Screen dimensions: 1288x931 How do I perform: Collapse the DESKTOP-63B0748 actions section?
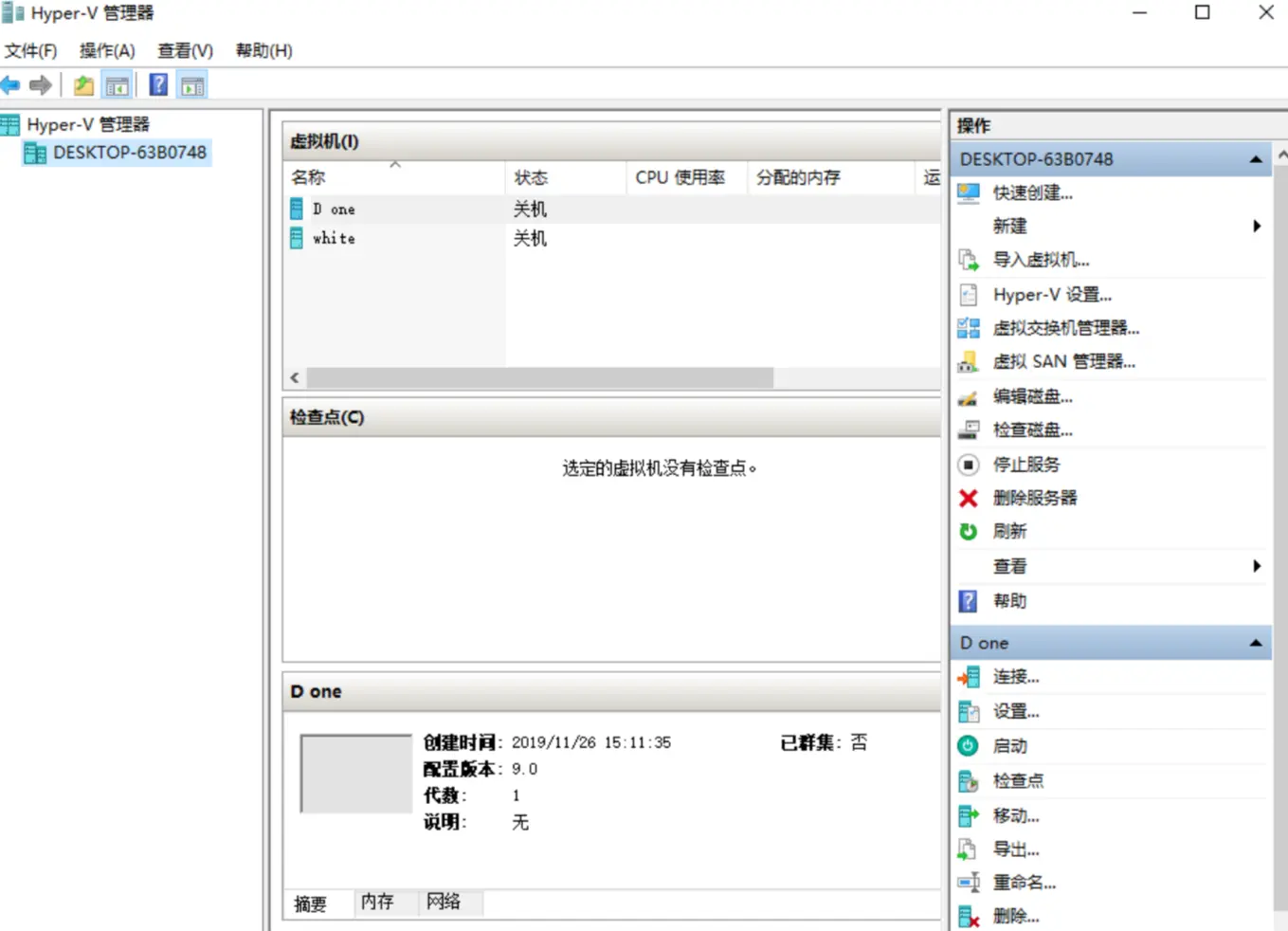(1256, 159)
